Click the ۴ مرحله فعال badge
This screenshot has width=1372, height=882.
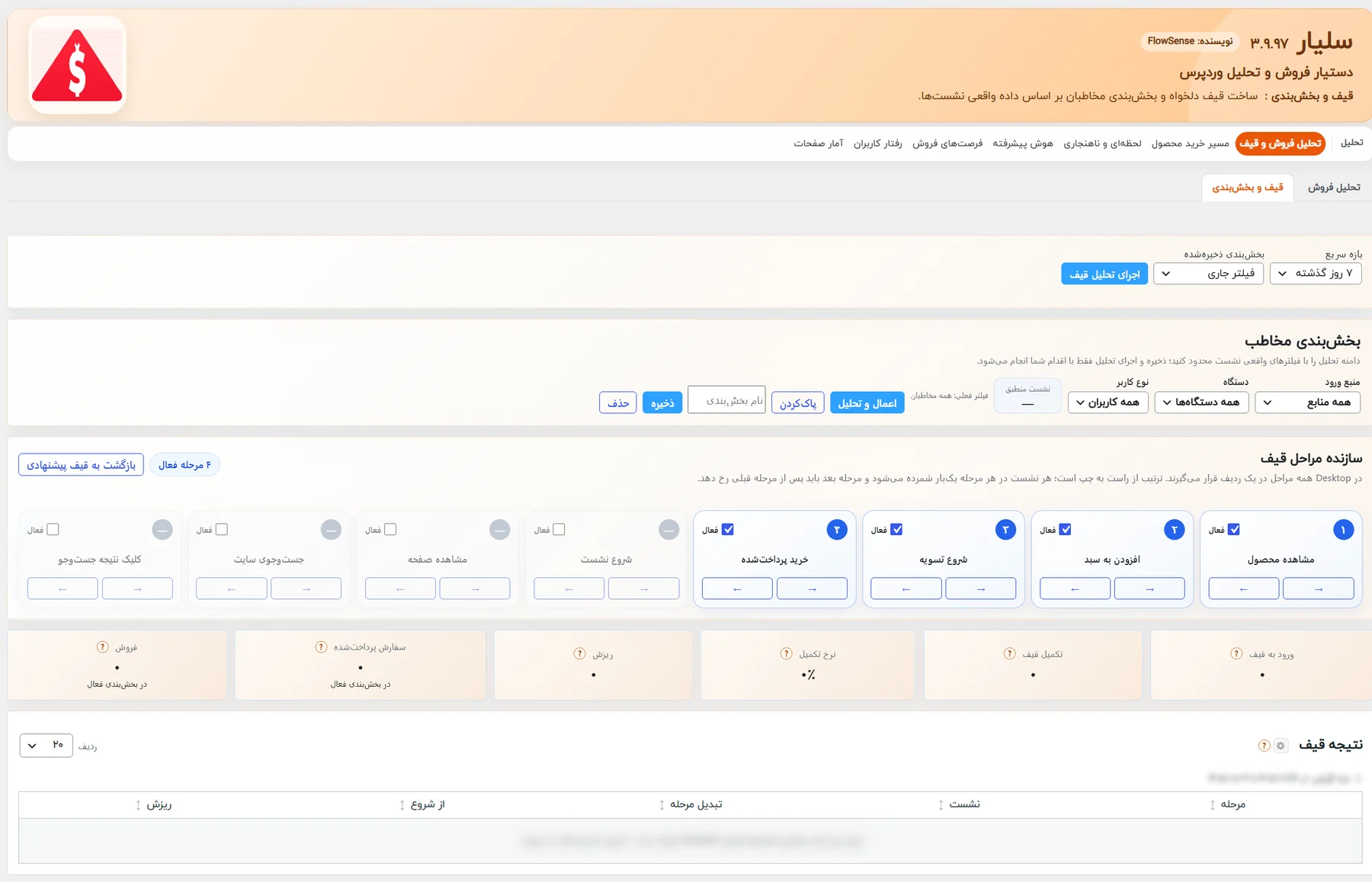(x=184, y=464)
